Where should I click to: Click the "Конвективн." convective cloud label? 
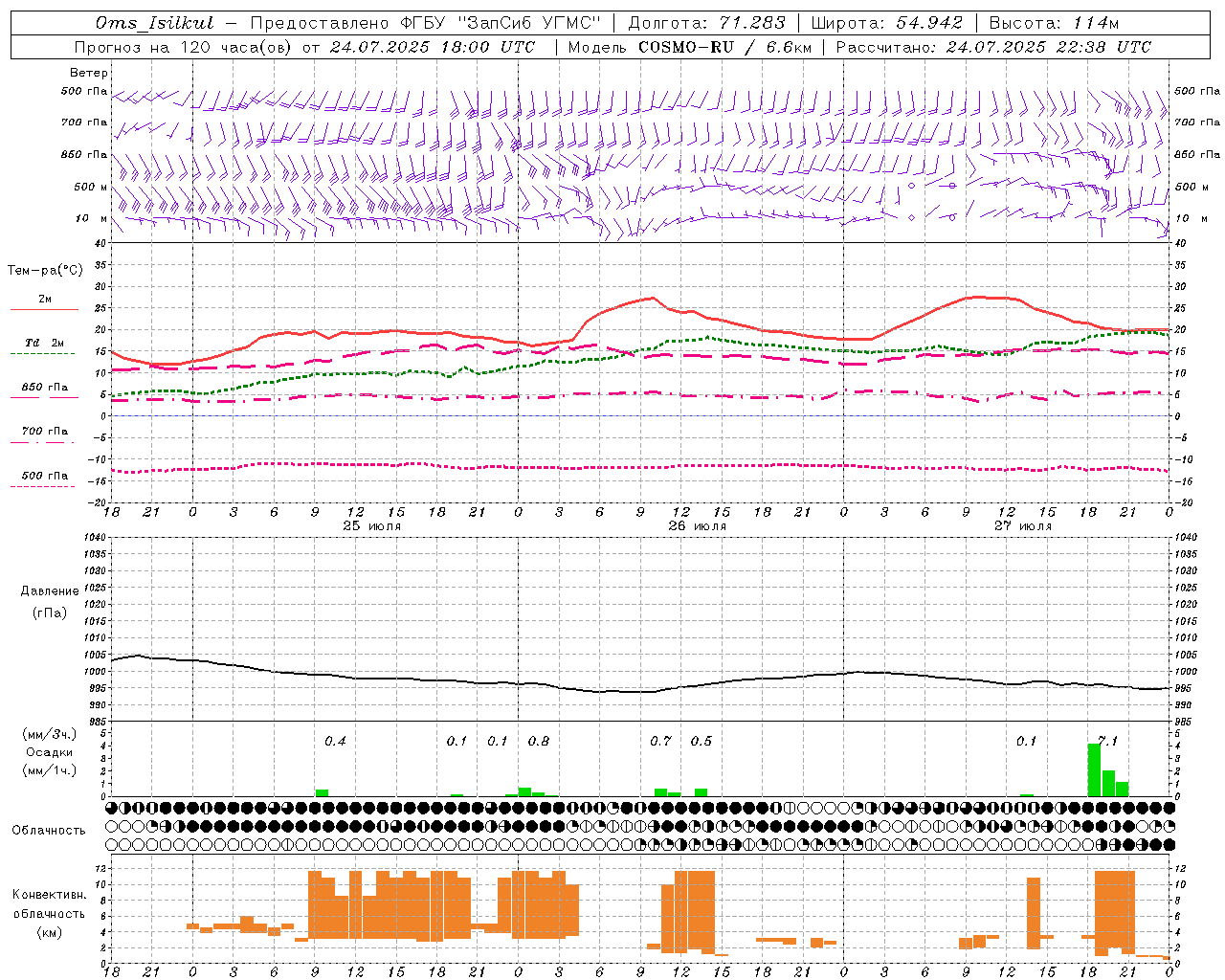coord(50,894)
